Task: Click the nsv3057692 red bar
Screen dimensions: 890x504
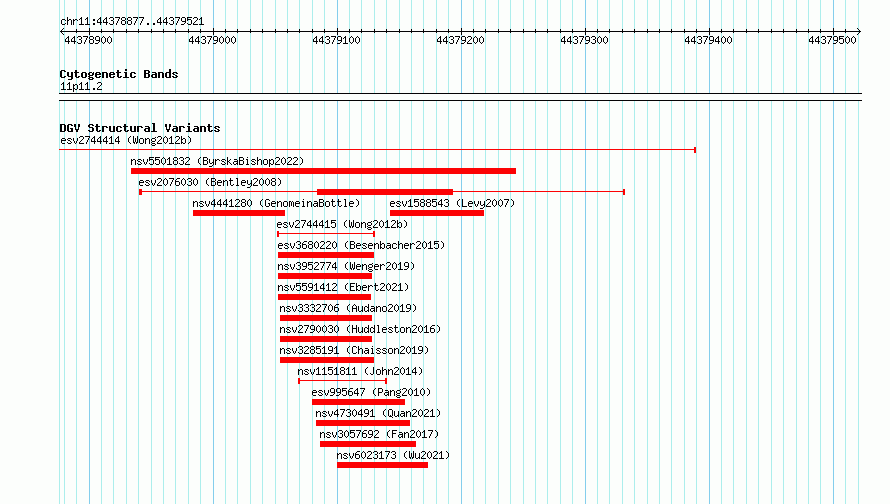Action: tap(368, 444)
